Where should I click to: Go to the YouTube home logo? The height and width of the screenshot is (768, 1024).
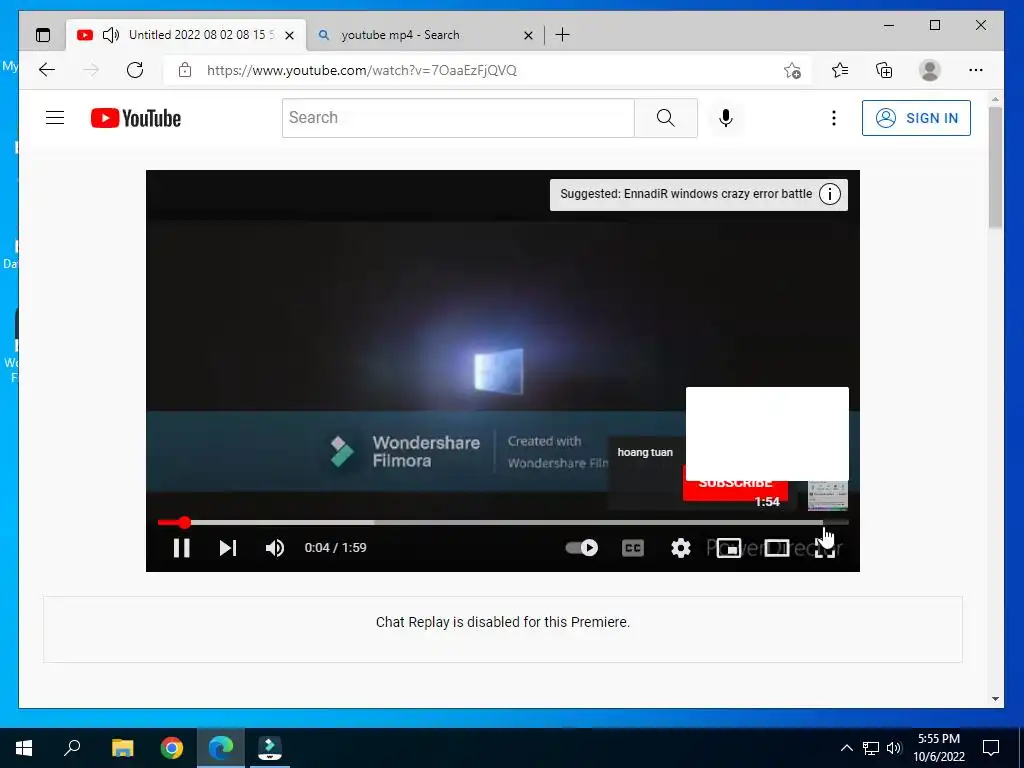click(136, 118)
